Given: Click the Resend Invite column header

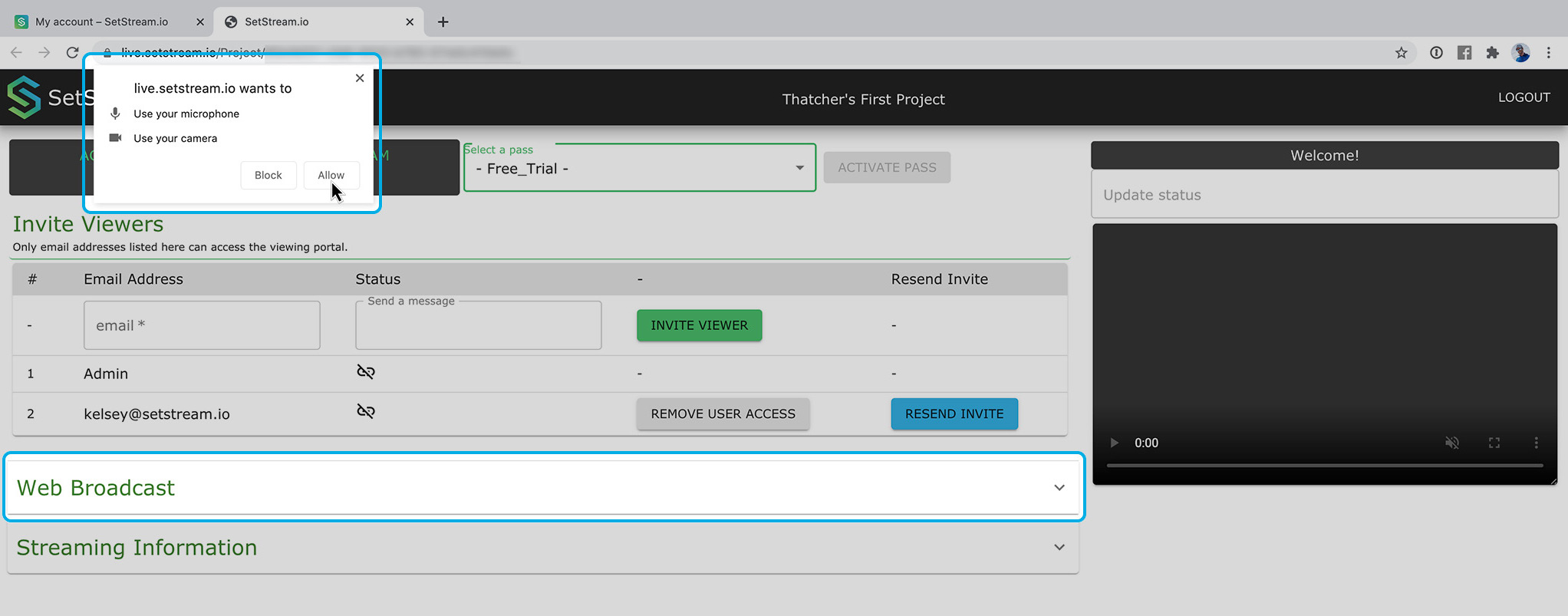Looking at the screenshot, I should 940,279.
